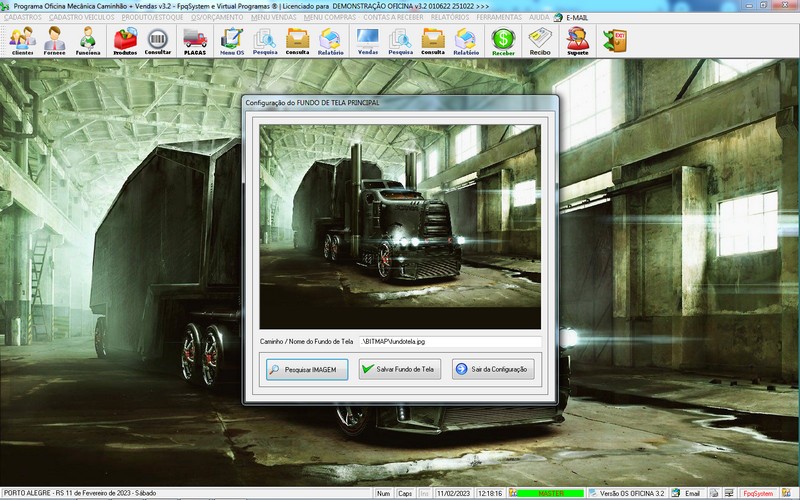
Task: Click the Produtos toolbar icon
Action: click(x=125, y=40)
